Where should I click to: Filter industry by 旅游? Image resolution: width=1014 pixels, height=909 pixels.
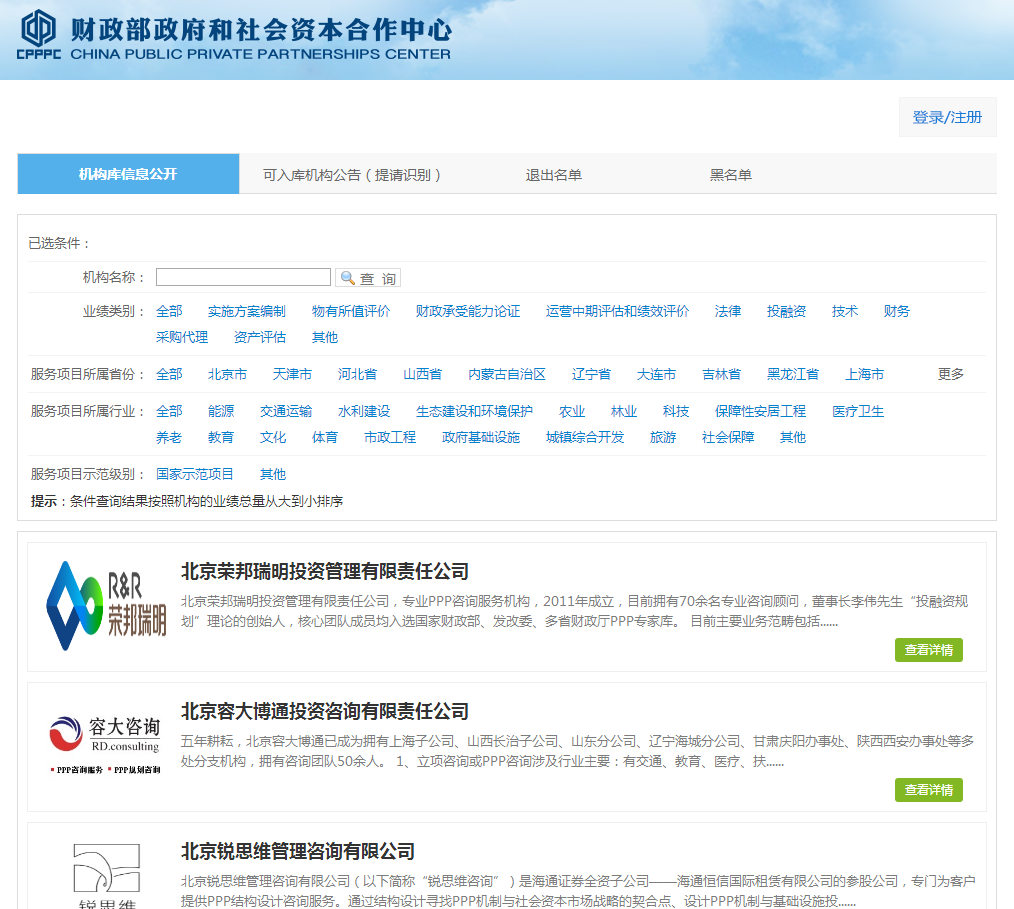[663, 437]
